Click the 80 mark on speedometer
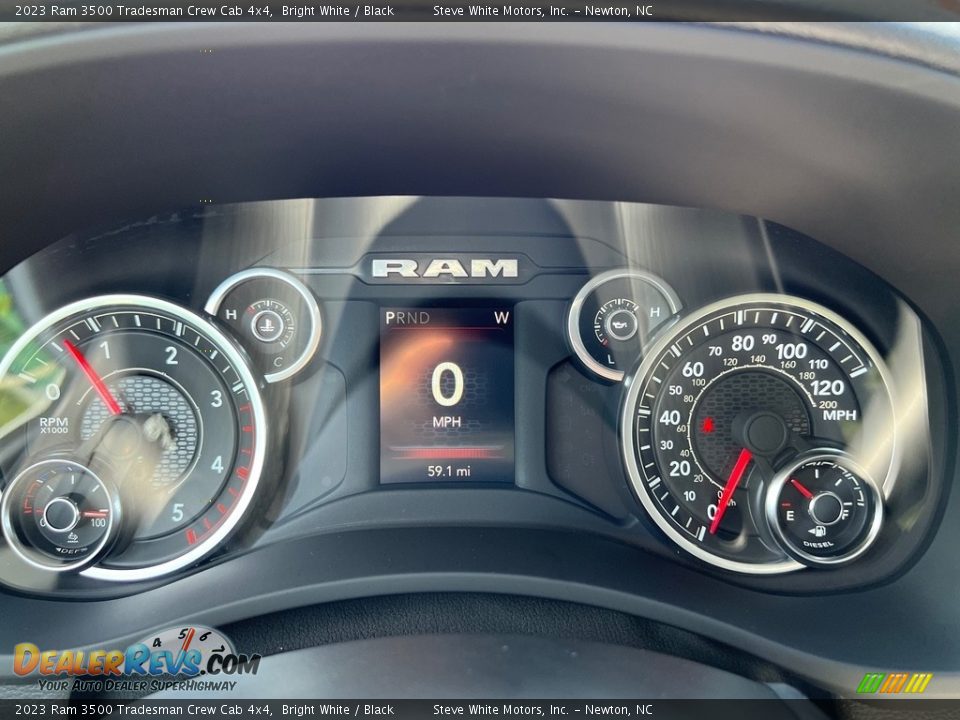The image size is (960, 720). (743, 343)
